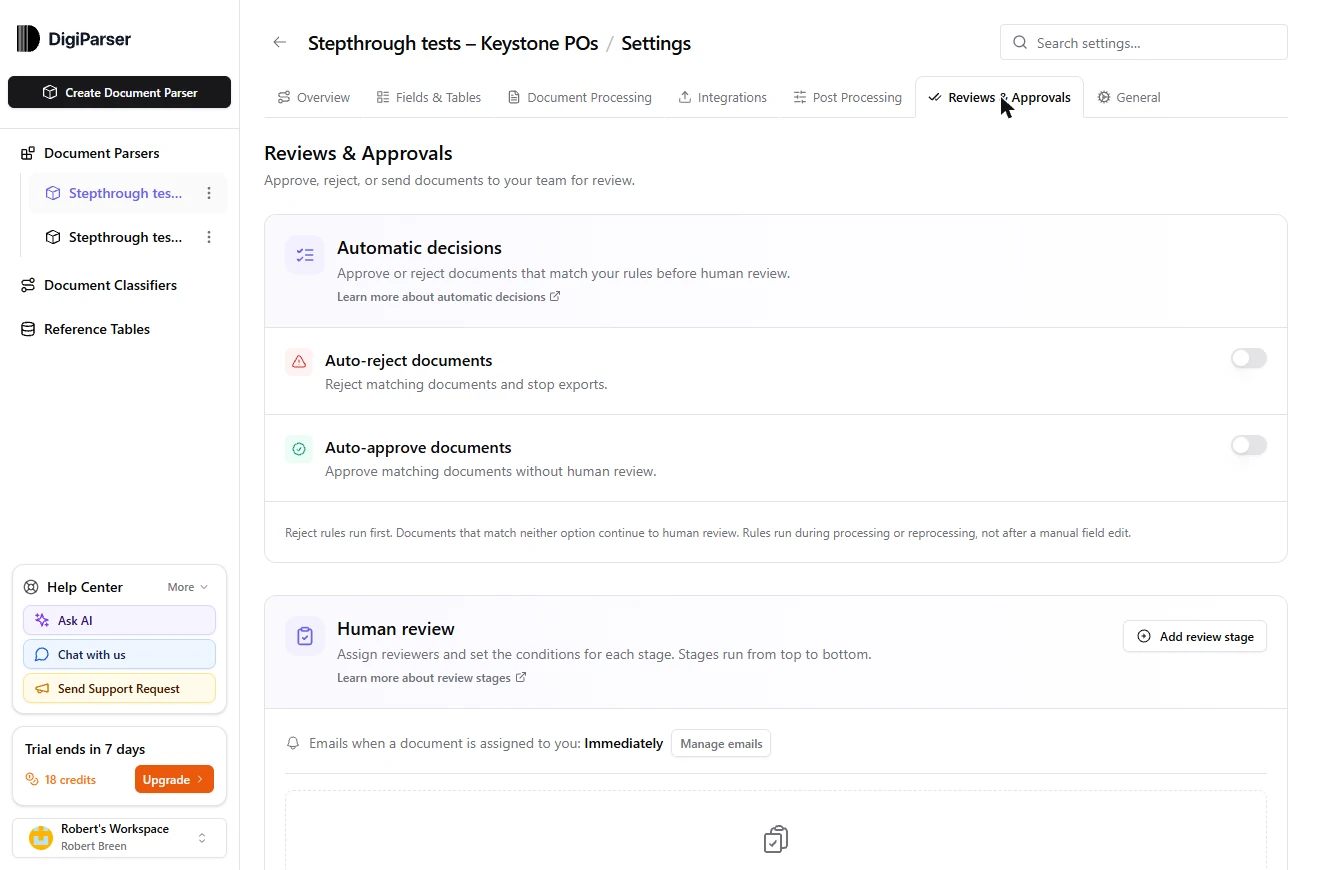
Task: Click the DigiParser logo
Action: tap(74, 39)
